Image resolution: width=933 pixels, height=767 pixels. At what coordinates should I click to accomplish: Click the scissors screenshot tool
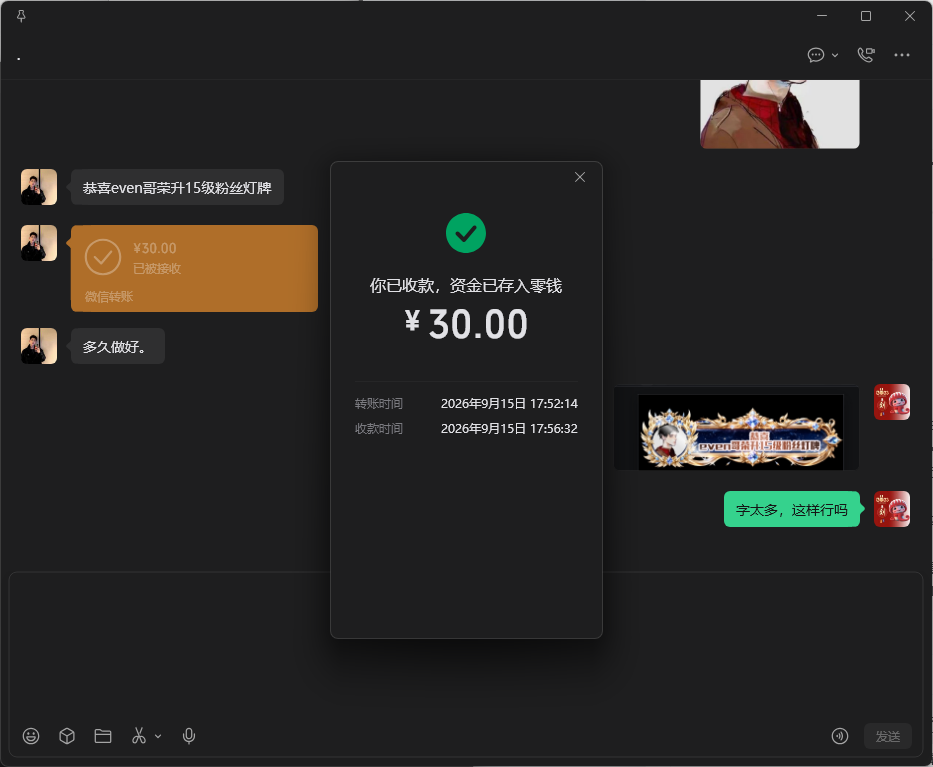[139, 736]
